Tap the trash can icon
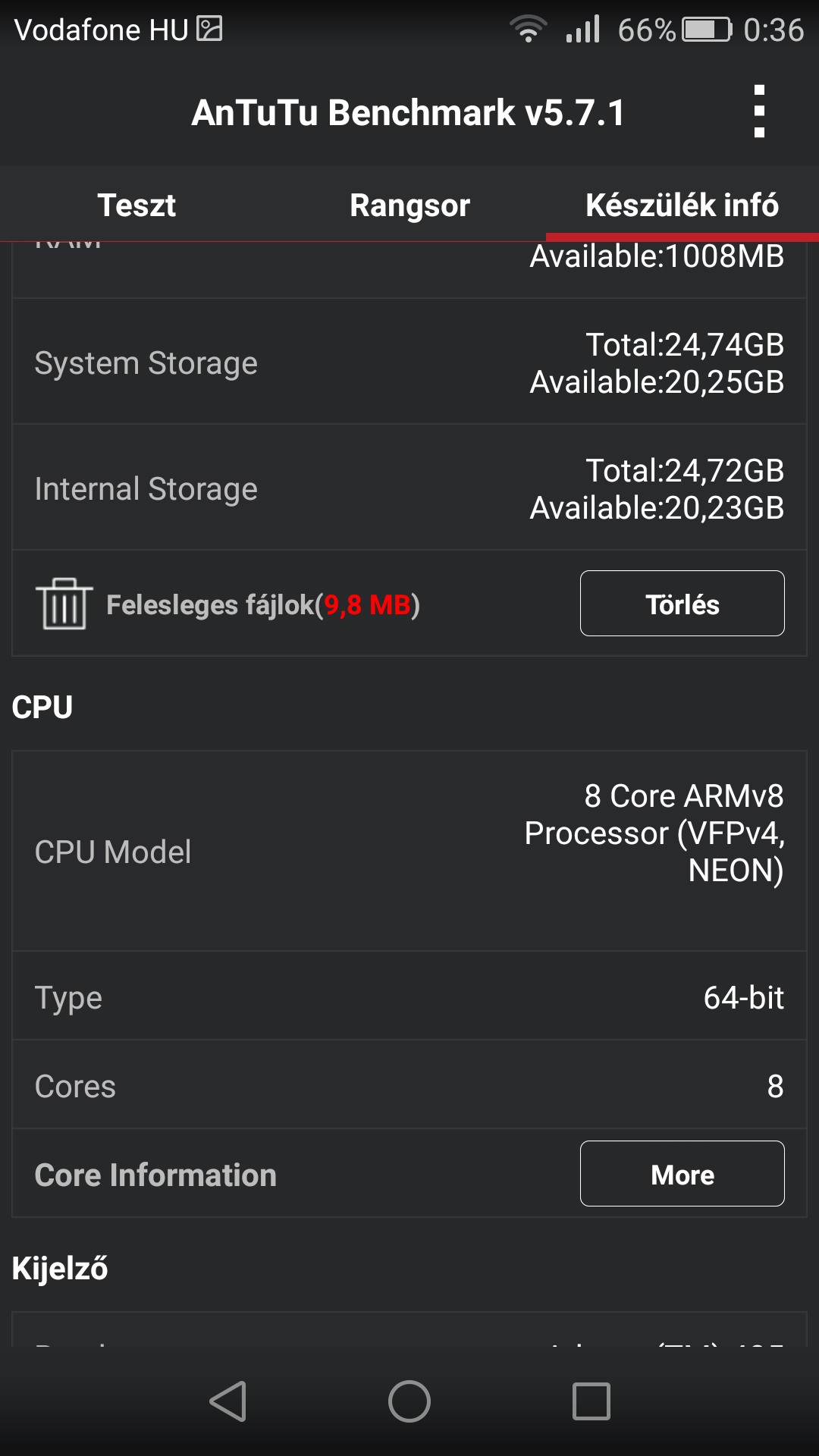This screenshot has height=1456, width=819. coord(64,604)
